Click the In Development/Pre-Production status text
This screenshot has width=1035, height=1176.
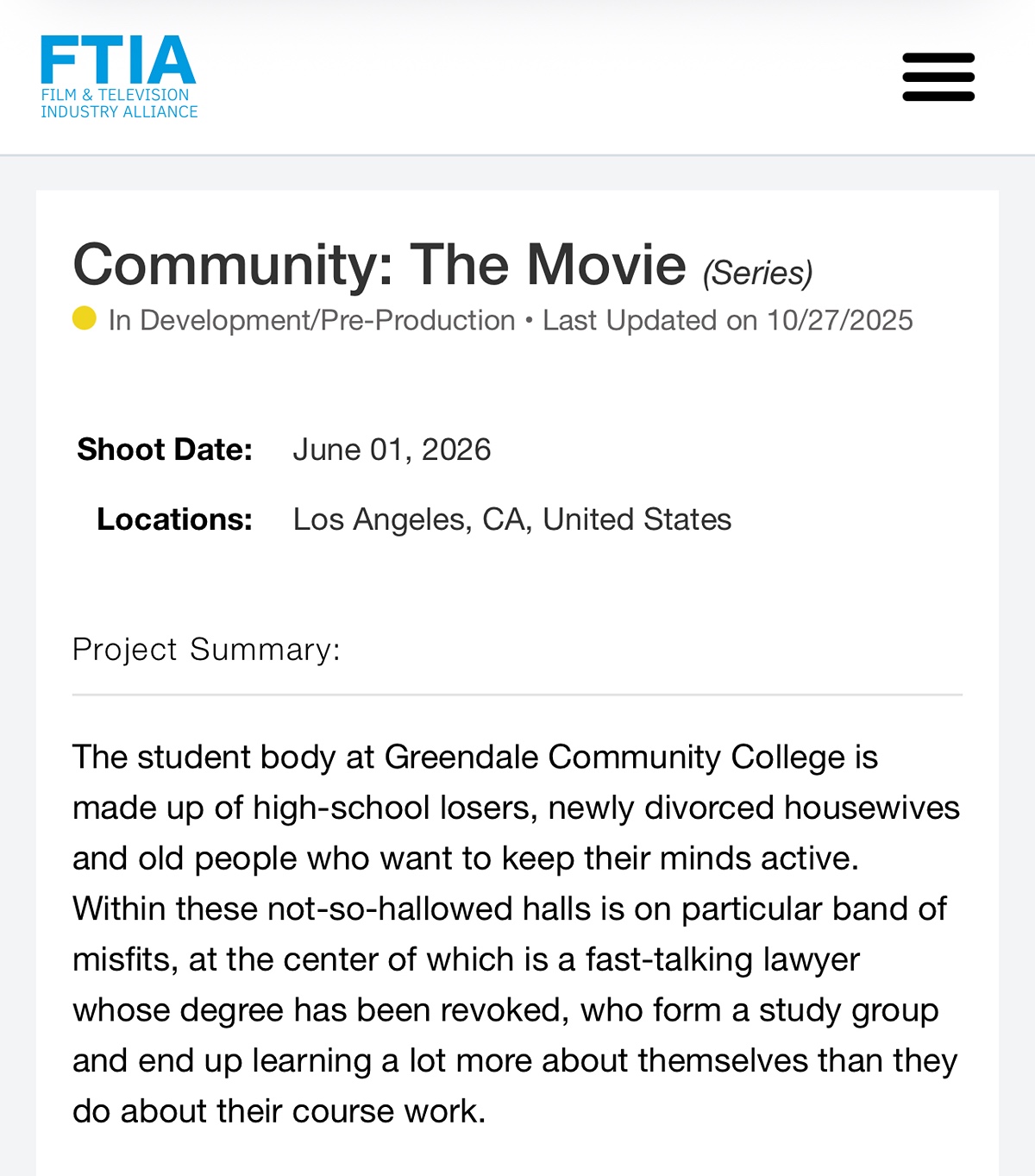(x=311, y=320)
